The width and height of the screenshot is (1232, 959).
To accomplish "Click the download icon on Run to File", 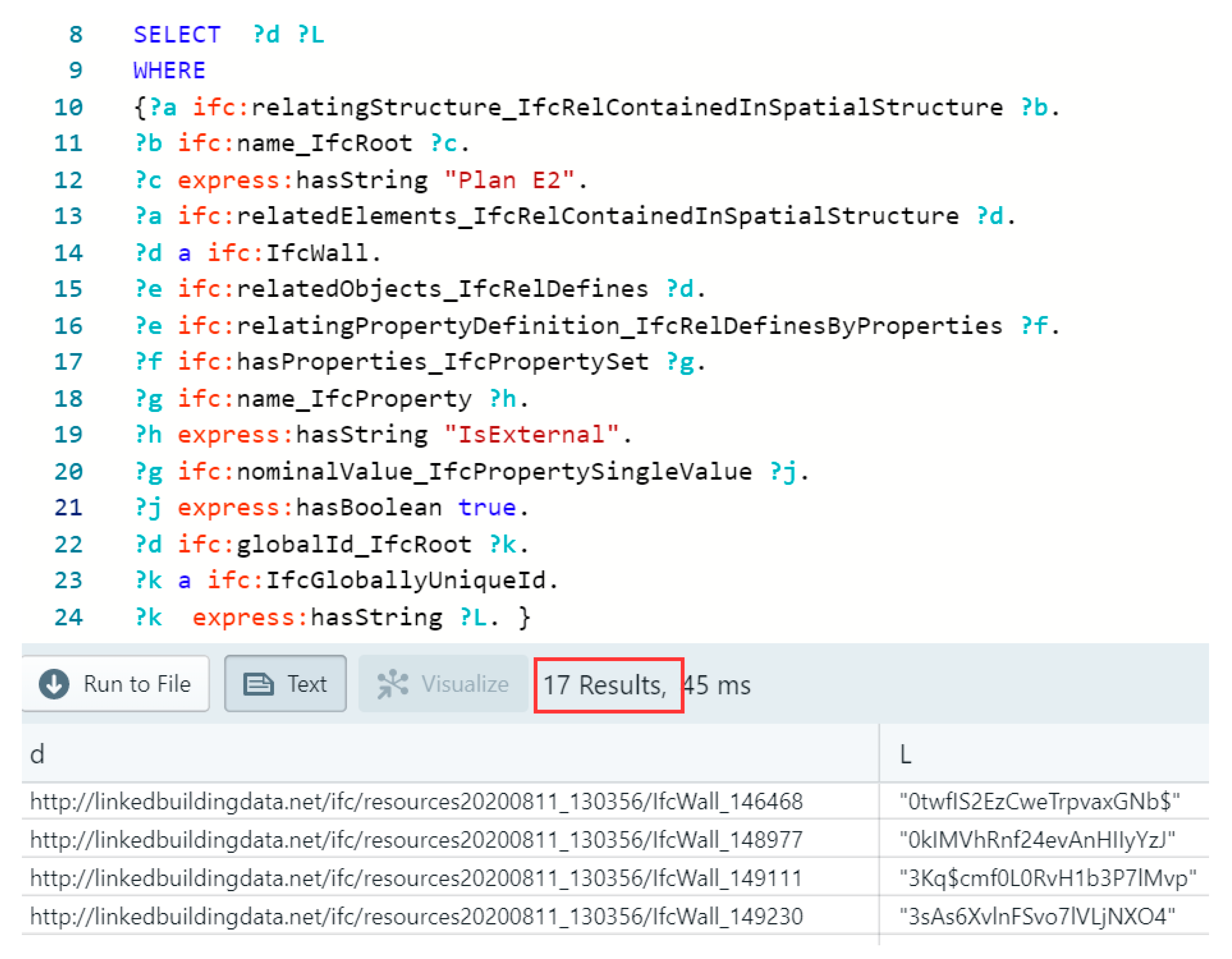I will coord(54,684).
